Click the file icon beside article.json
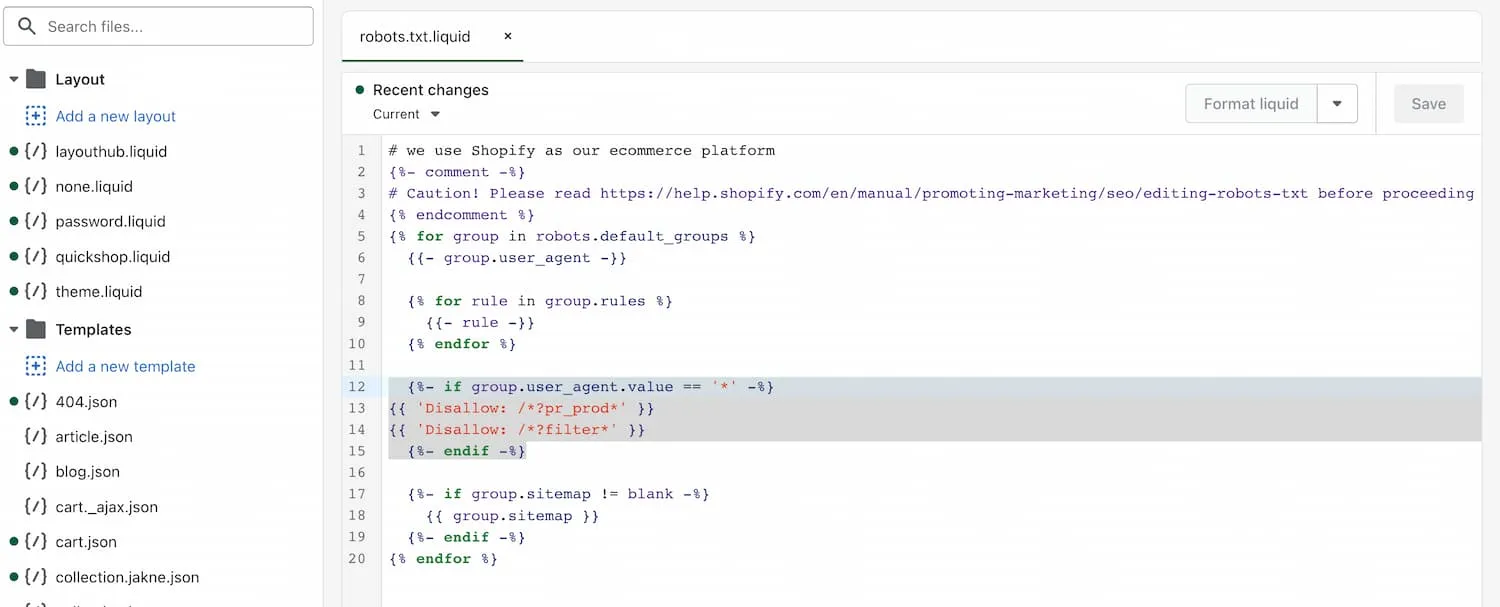This screenshot has height=607, width=1500. coord(36,436)
